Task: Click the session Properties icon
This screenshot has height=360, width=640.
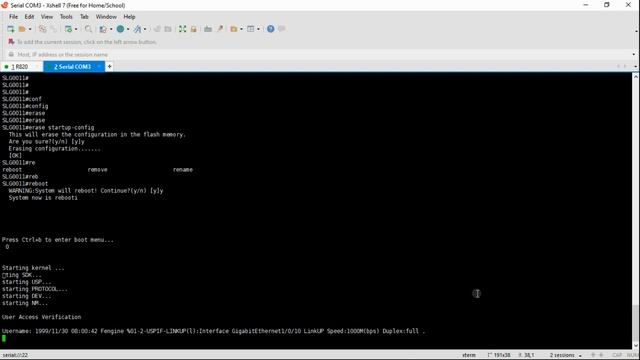Action: tap(68, 29)
